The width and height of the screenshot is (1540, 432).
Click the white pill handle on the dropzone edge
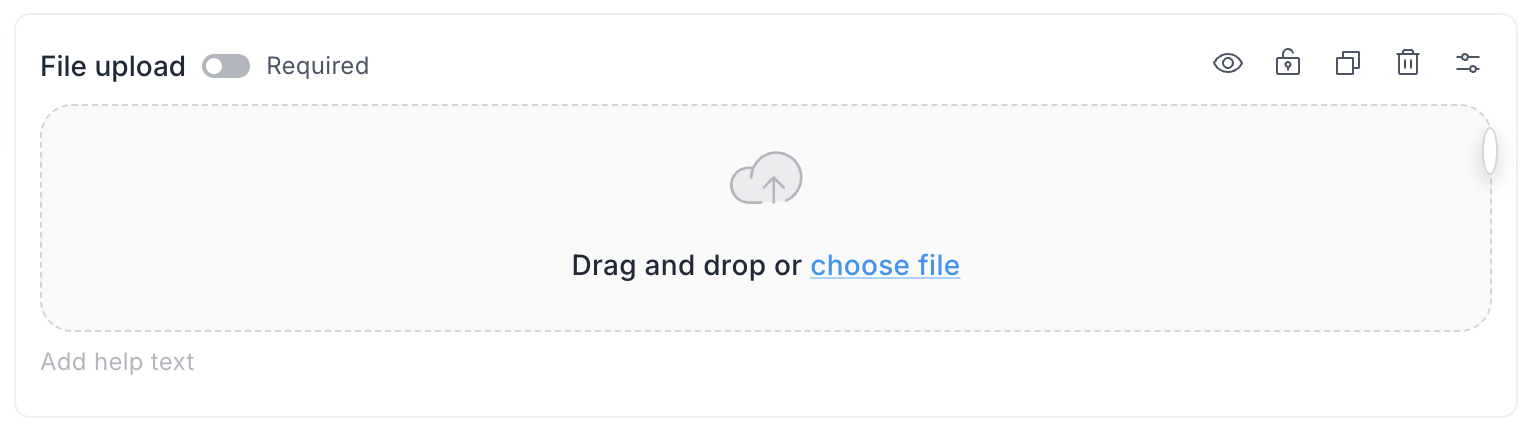coord(1489,151)
